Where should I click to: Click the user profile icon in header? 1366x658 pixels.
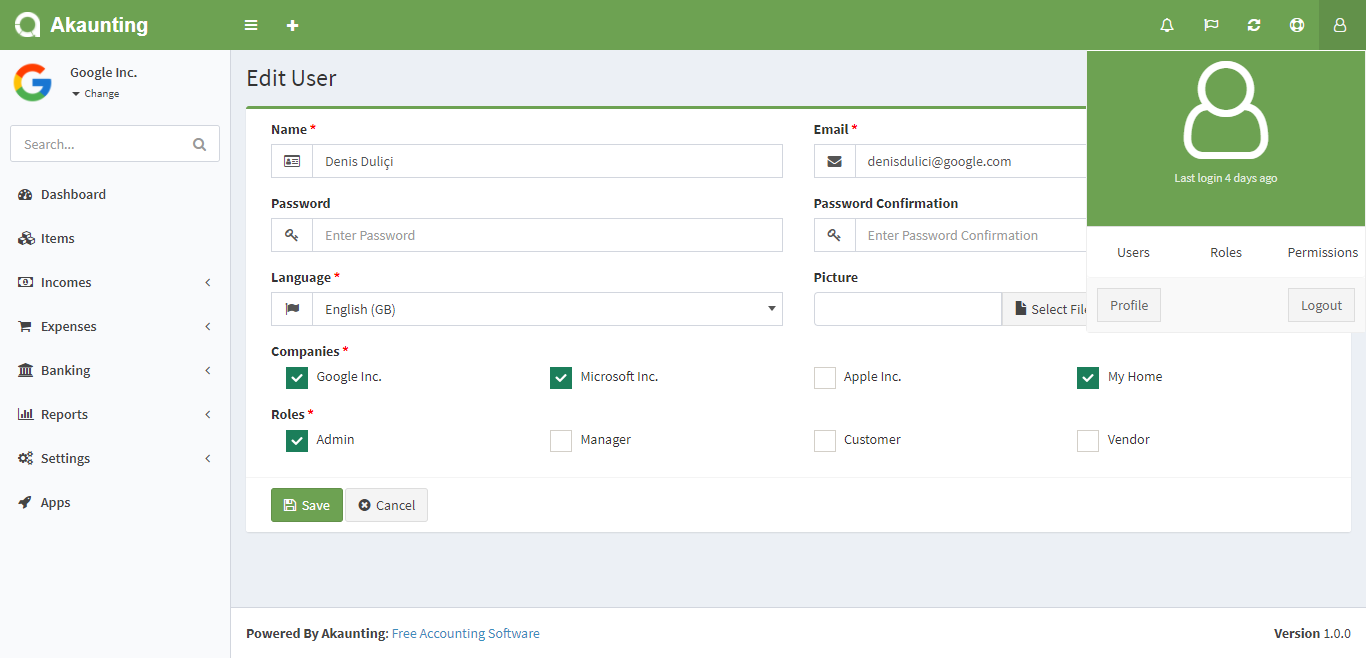click(x=1341, y=25)
